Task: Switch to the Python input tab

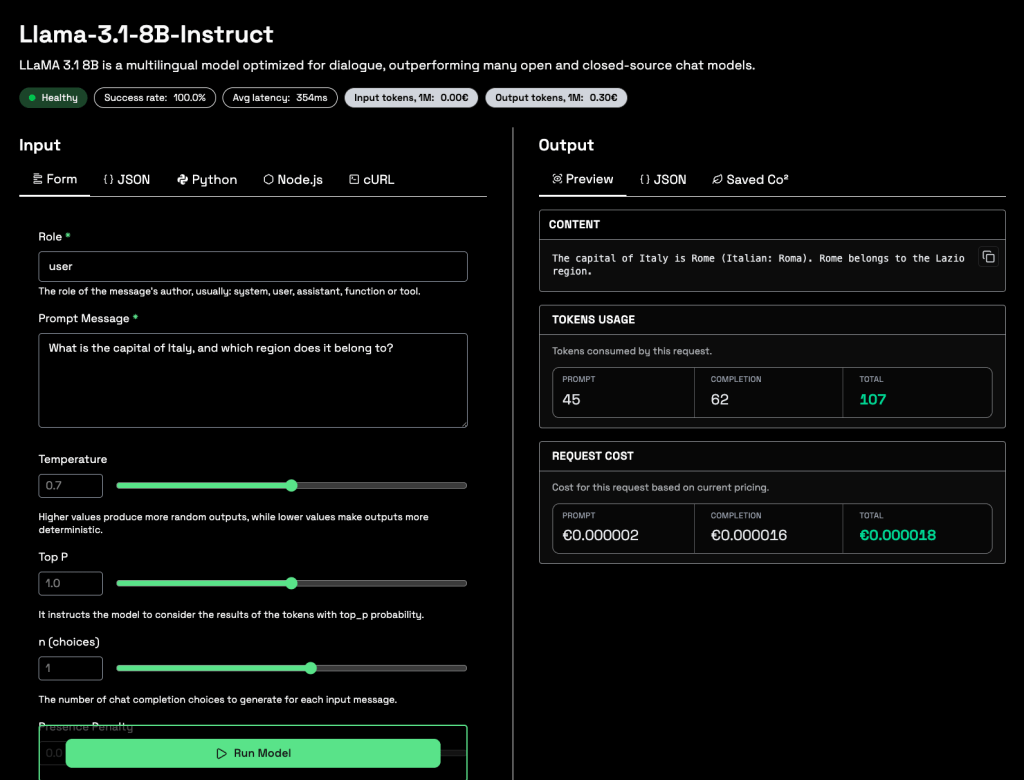Action: 207,180
